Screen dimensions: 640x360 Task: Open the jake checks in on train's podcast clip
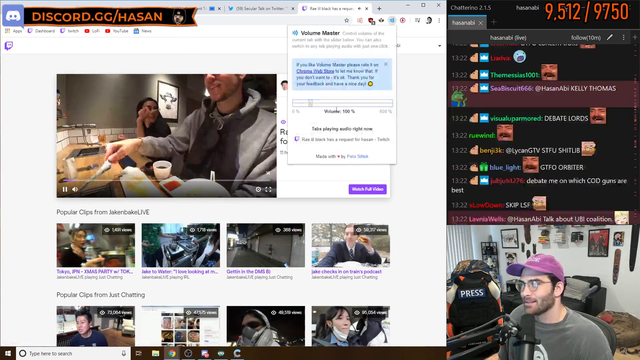(351, 245)
